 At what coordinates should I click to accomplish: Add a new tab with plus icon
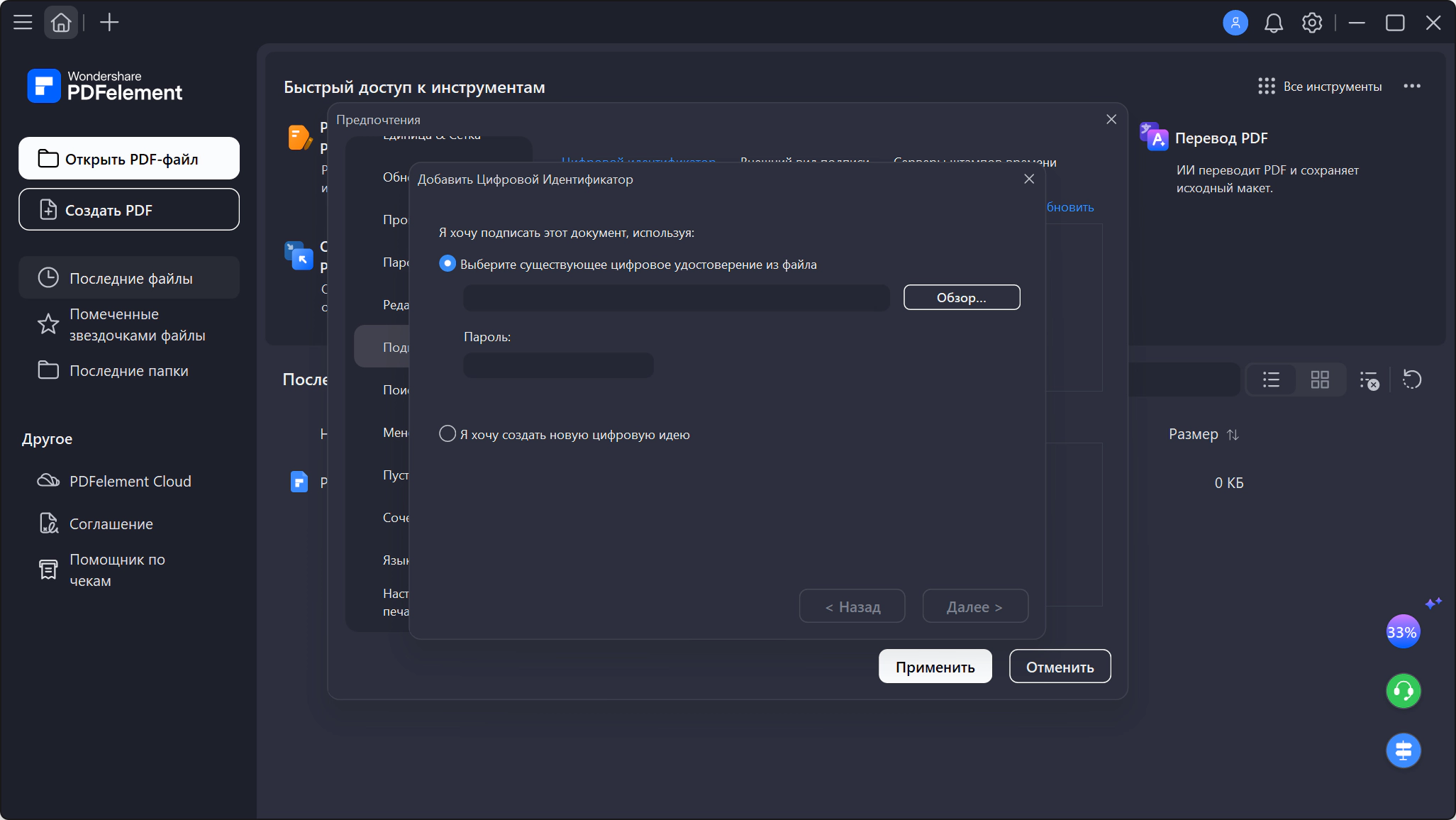point(109,23)
